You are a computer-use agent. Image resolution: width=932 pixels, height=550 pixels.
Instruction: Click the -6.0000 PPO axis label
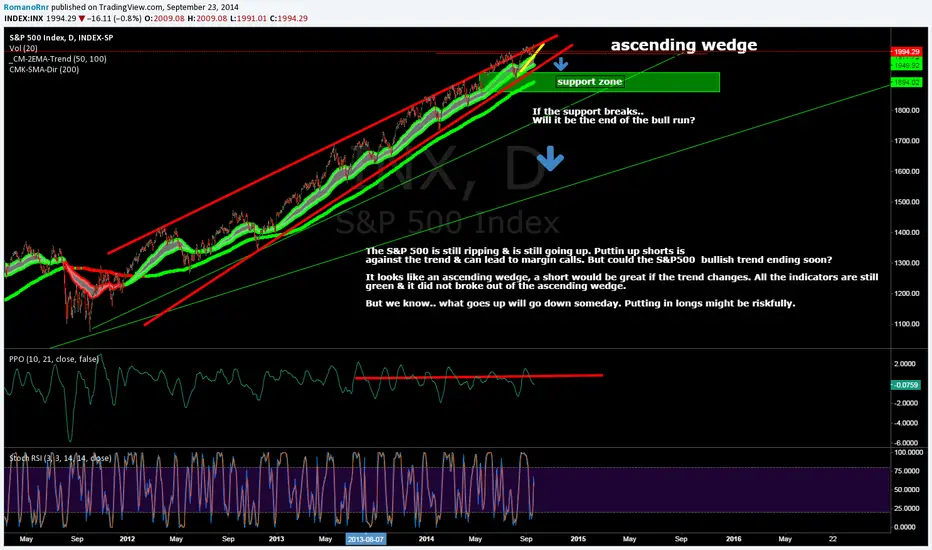tap(906, 443)
